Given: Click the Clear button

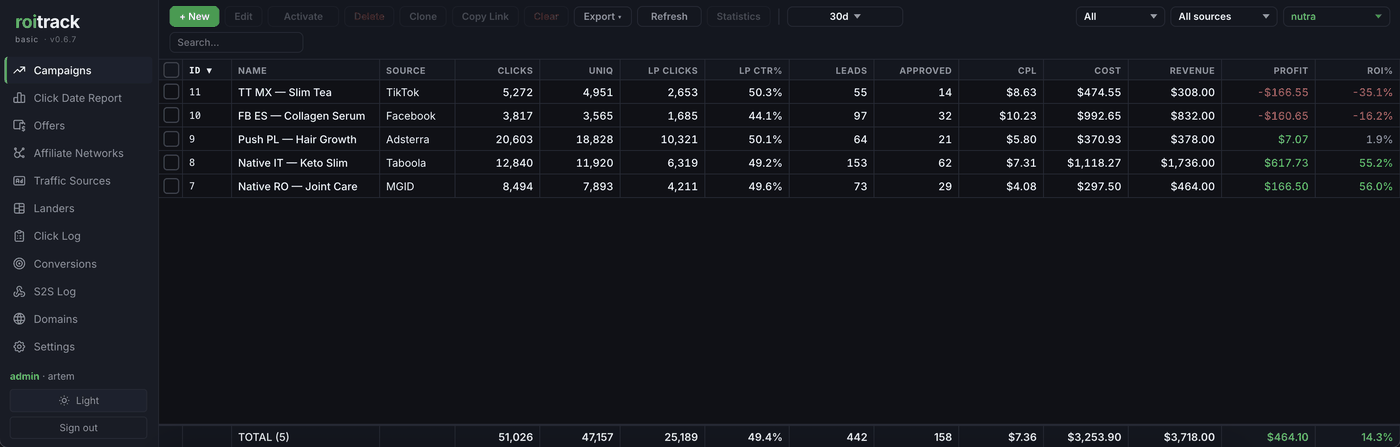Looking at the screenshot, I should tap(546, 16).
